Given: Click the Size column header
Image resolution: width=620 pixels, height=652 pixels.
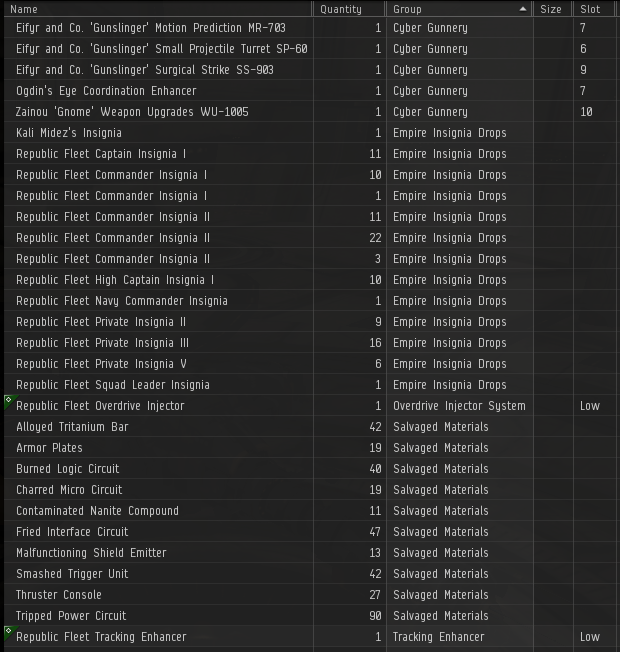Looking at the screenshot, I should pos(551,9).
